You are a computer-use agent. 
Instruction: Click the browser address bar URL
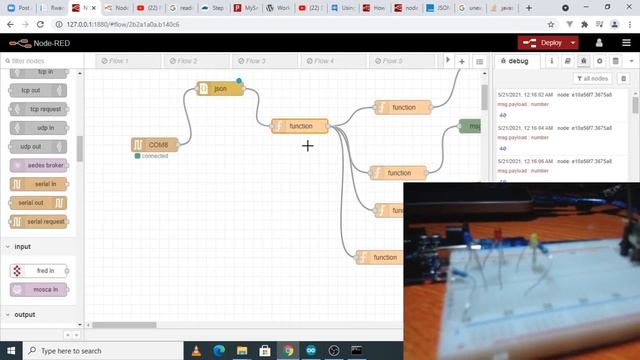pos(122,24)
